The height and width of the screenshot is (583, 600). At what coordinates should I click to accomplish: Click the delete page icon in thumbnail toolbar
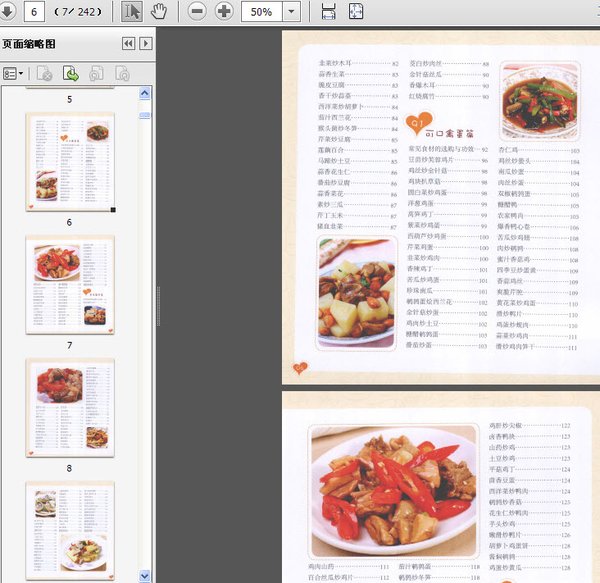(44, 73)
